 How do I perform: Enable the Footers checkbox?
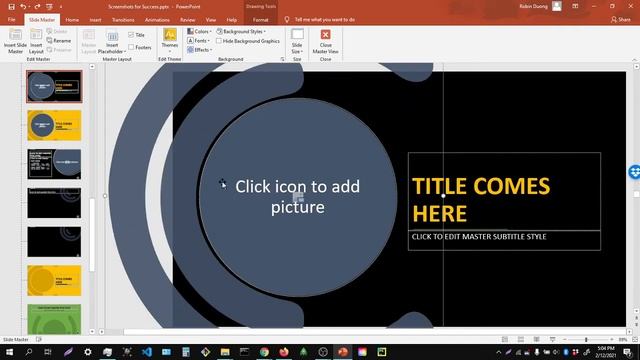tap(131, 47)
